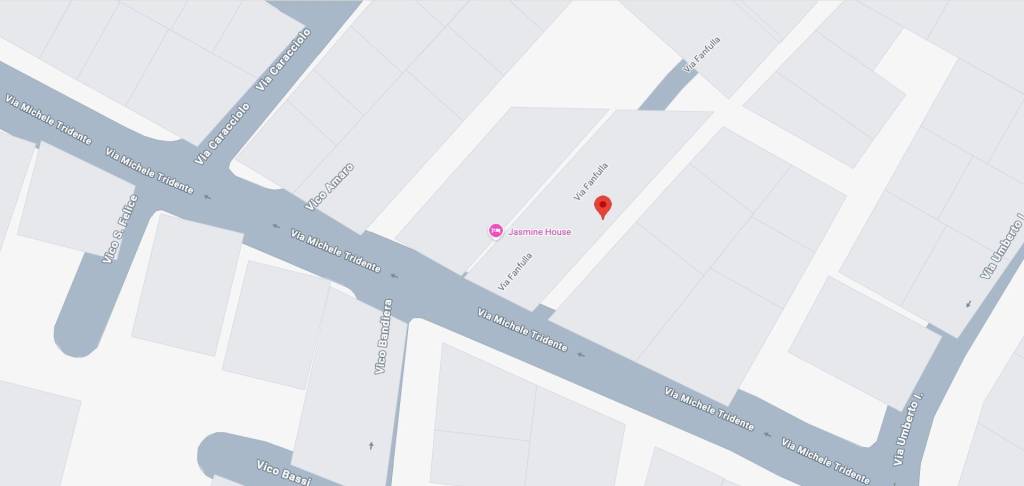Image resolution: width=1024 pixels, height=486 pixels.
Task: Click the road arrow above Vico Bandiera entrance
Action: tap(394, 276)
